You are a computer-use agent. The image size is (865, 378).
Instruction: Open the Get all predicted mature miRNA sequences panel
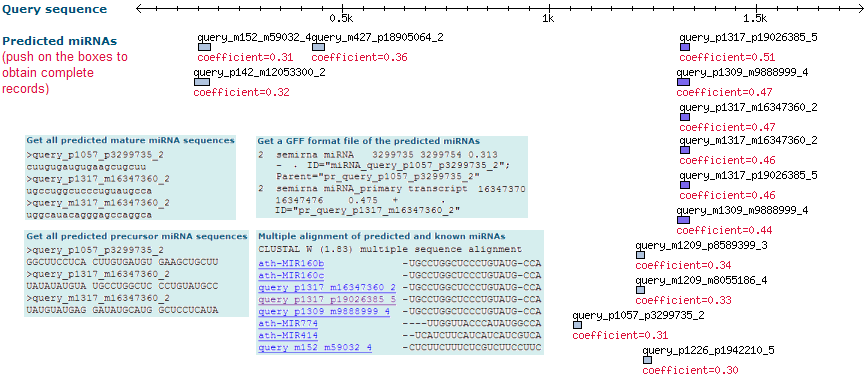(x=130, y=140)
